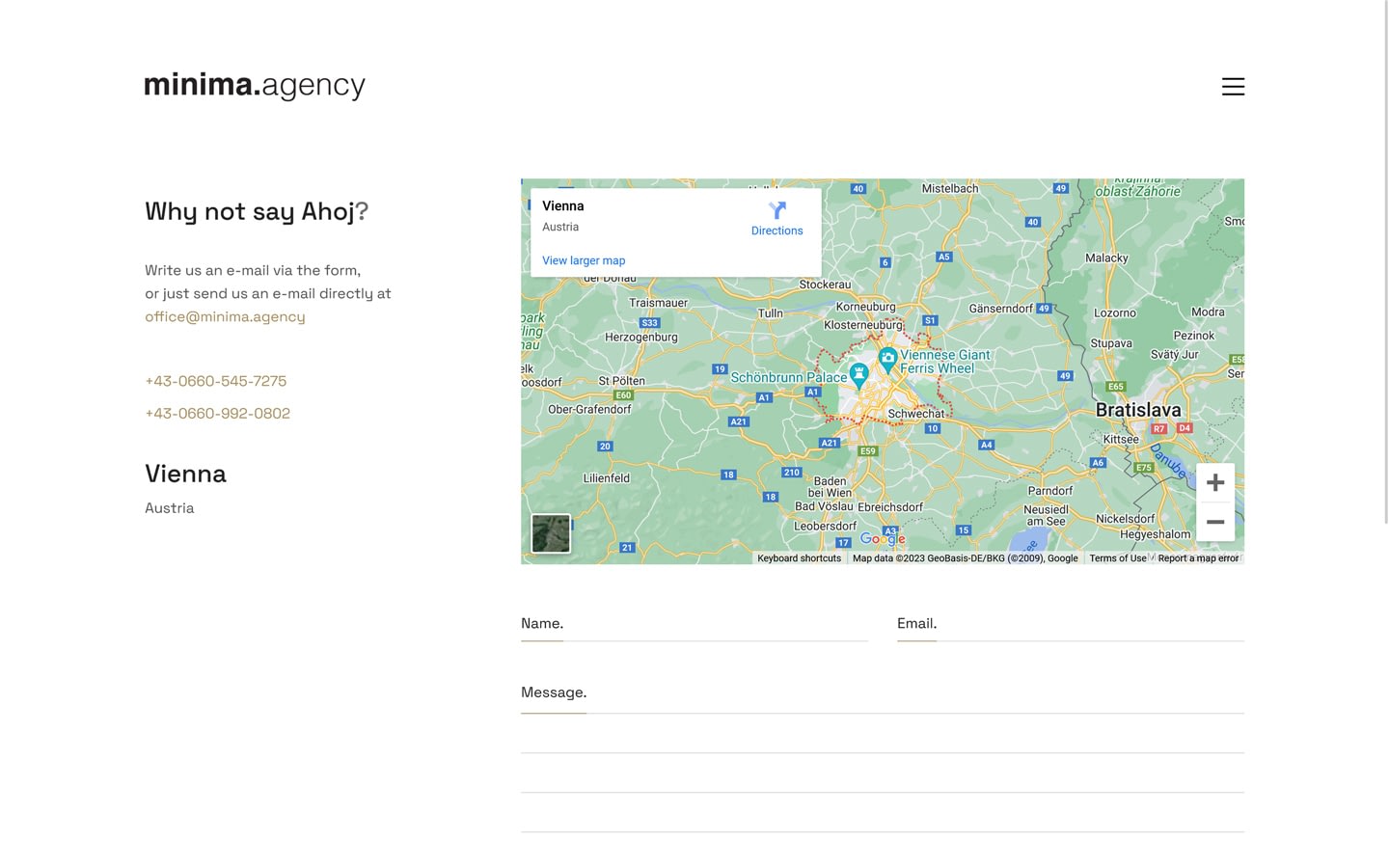Zoom out the map with minus button

[x=1215, y=522]
